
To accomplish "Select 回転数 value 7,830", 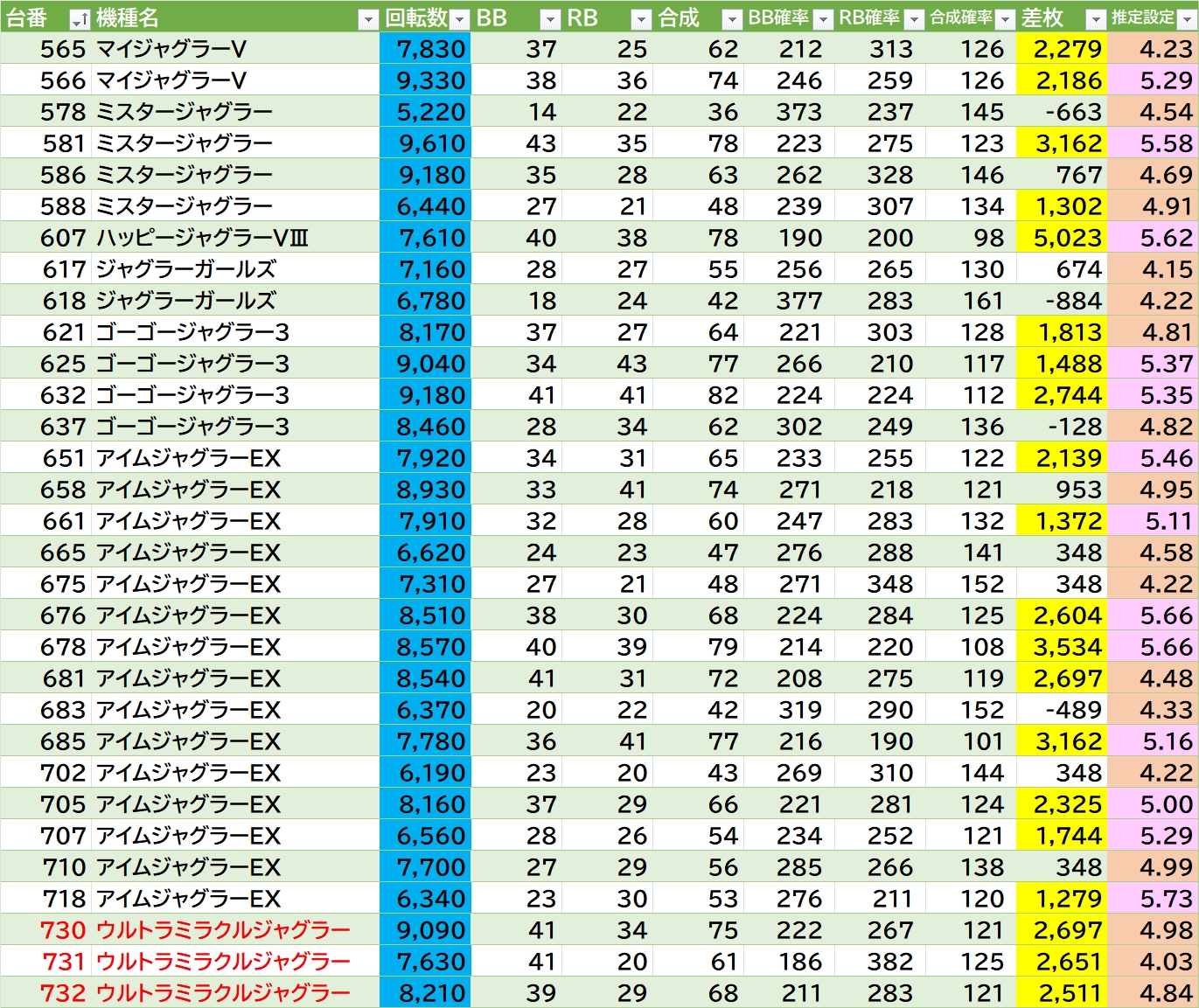I will pyautogui.click(x=425, y=49).
